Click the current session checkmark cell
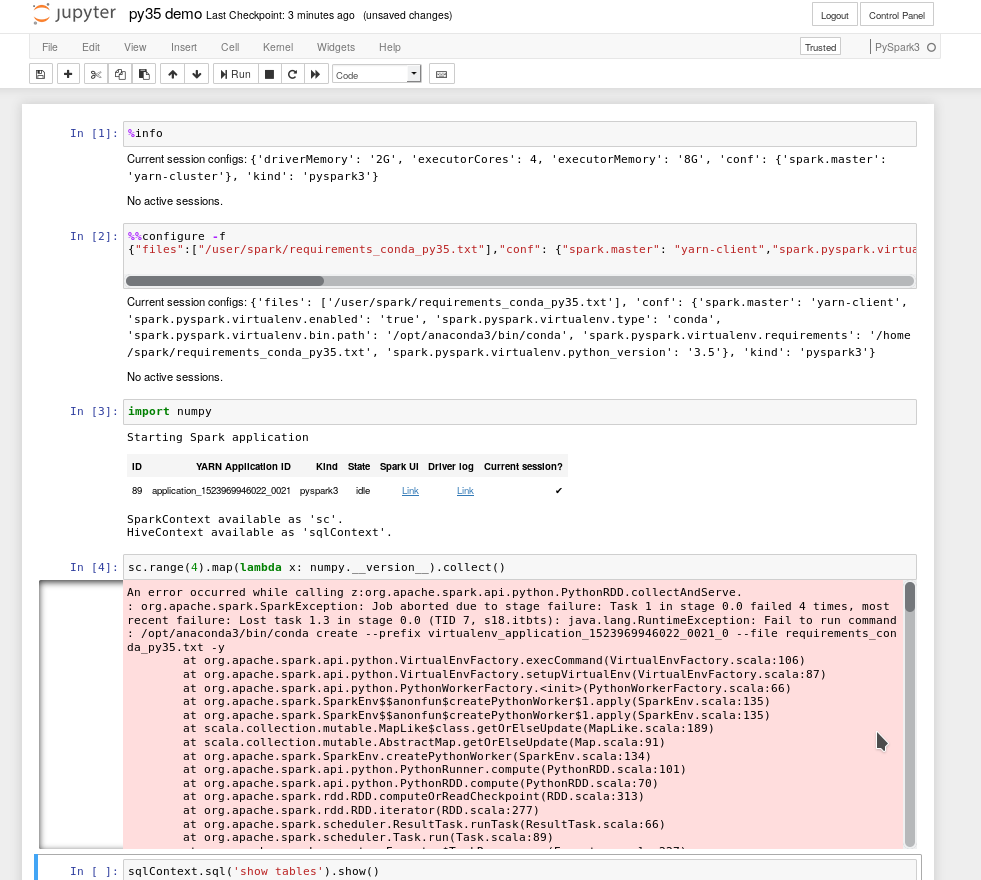Screen dimensions: 981x880 558,490
